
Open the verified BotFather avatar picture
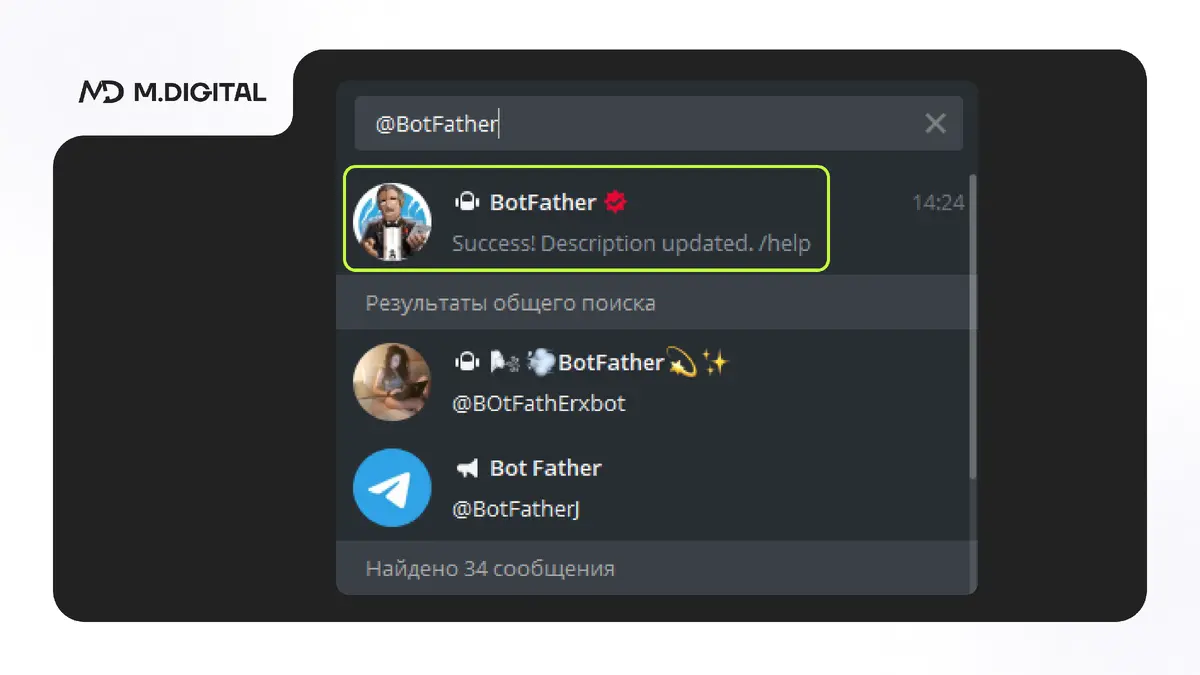pos(392,221)
